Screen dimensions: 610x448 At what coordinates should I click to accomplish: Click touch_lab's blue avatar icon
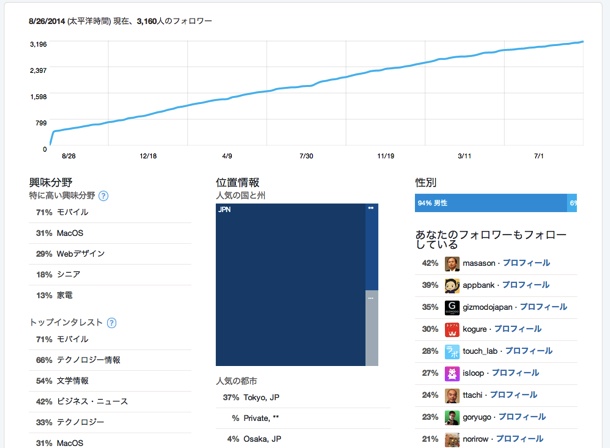452,352
